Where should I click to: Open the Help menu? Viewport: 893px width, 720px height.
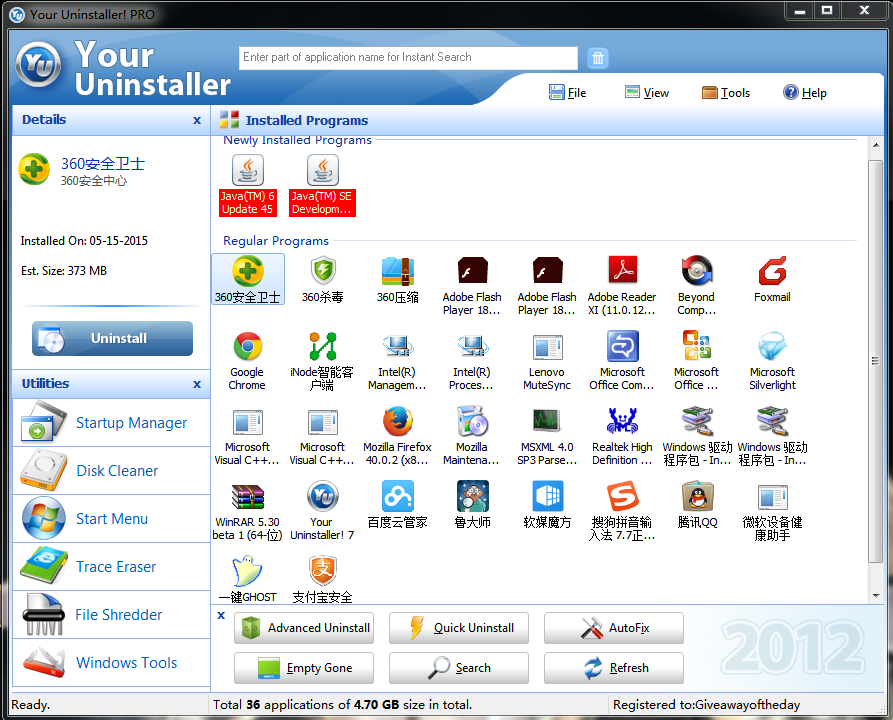[x=805, y=92]
